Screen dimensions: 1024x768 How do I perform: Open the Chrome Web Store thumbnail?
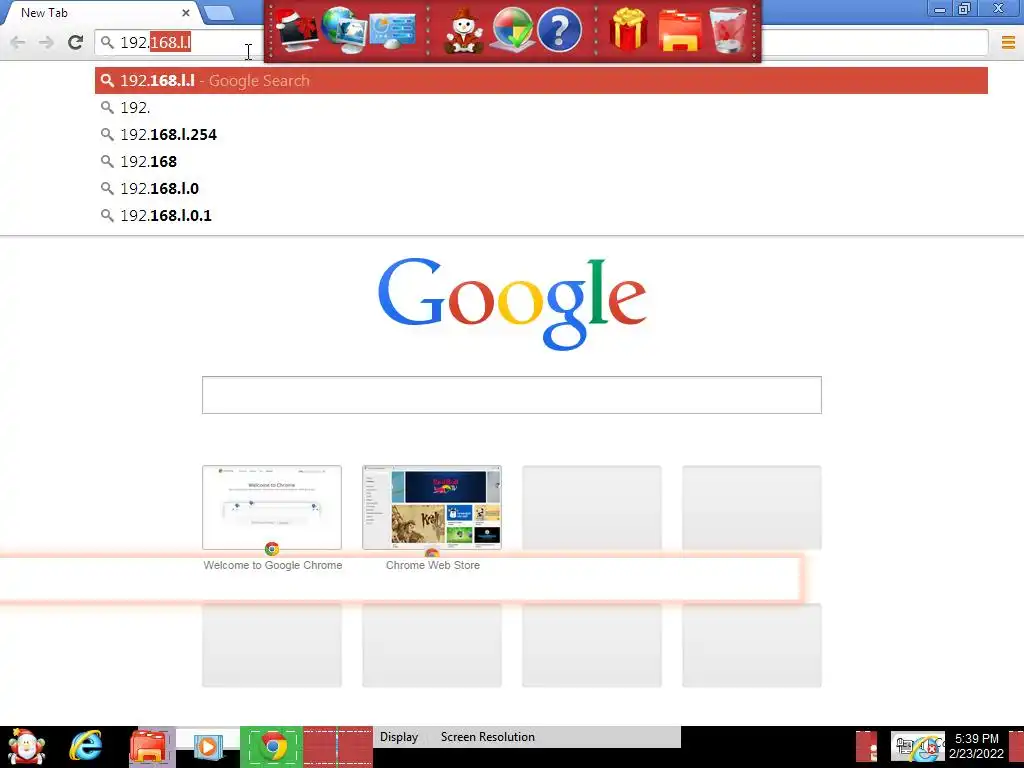(432, 507)
